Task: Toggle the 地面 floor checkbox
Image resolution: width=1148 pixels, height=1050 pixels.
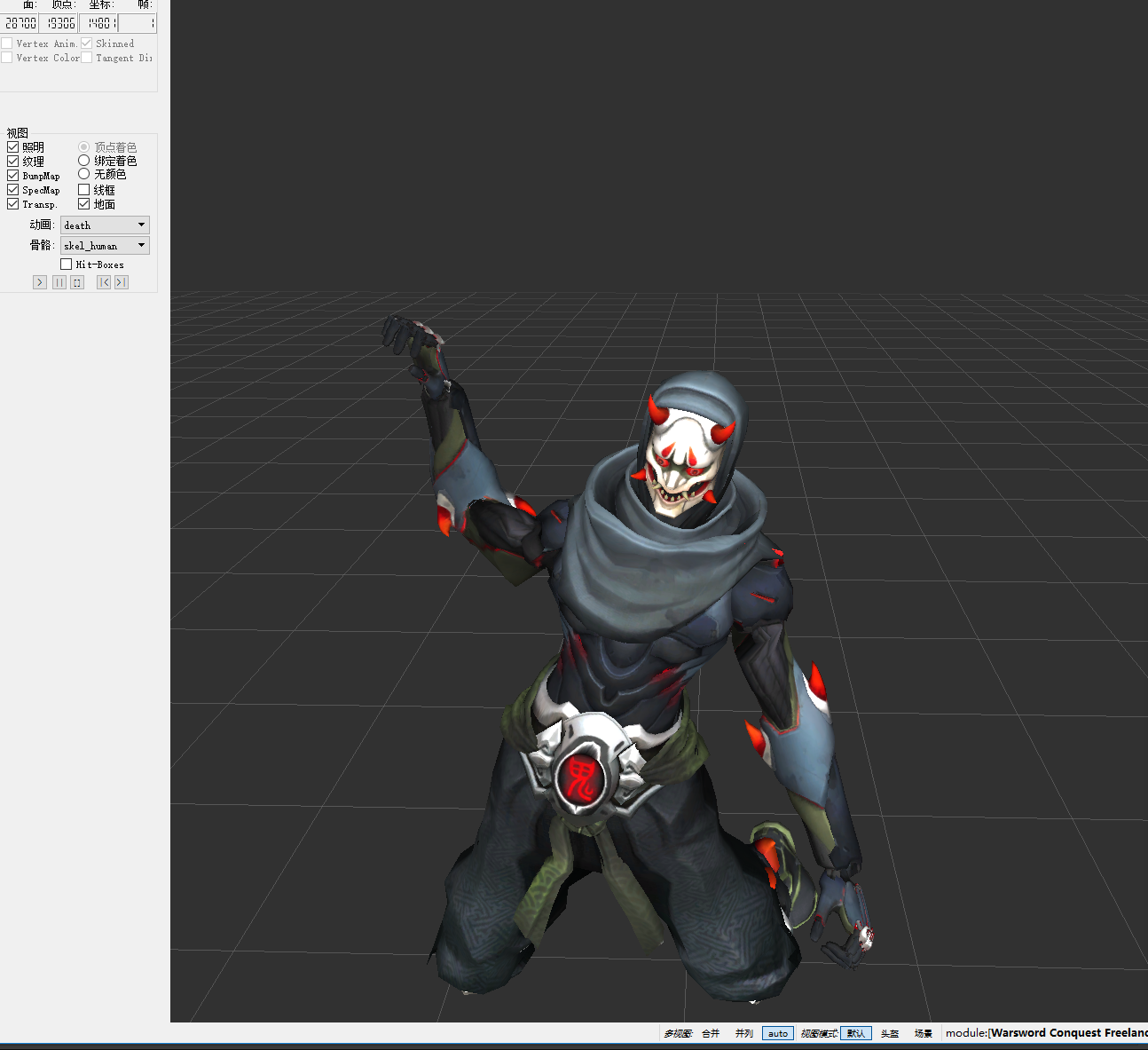Action: (x=84, y=204)
